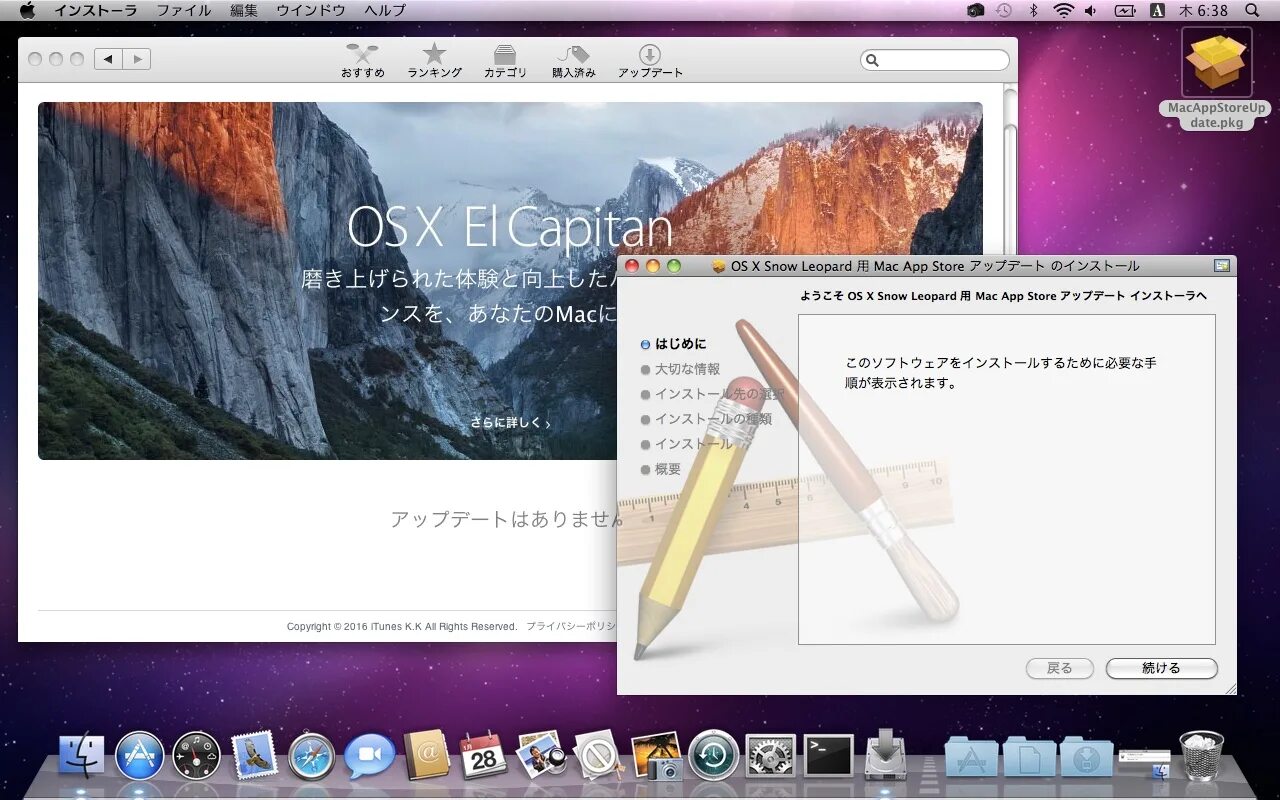The height and width of the screenshot is (800, 1280).
Task: Open the 編集 menu
Action: coord(244,10)
